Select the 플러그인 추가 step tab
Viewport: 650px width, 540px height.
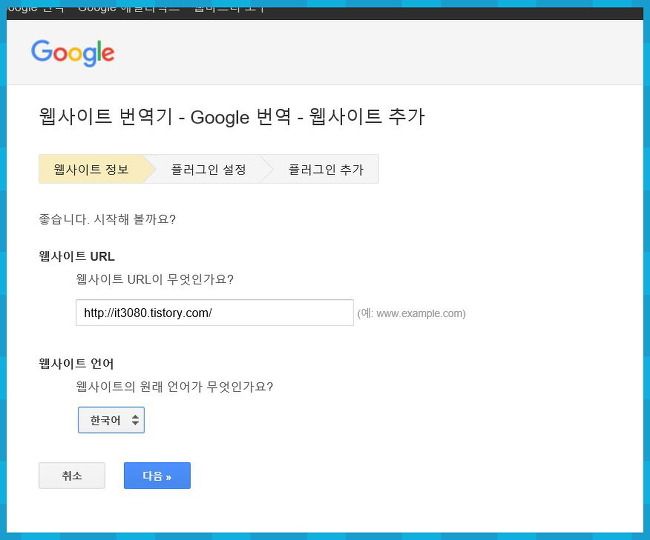326,169
